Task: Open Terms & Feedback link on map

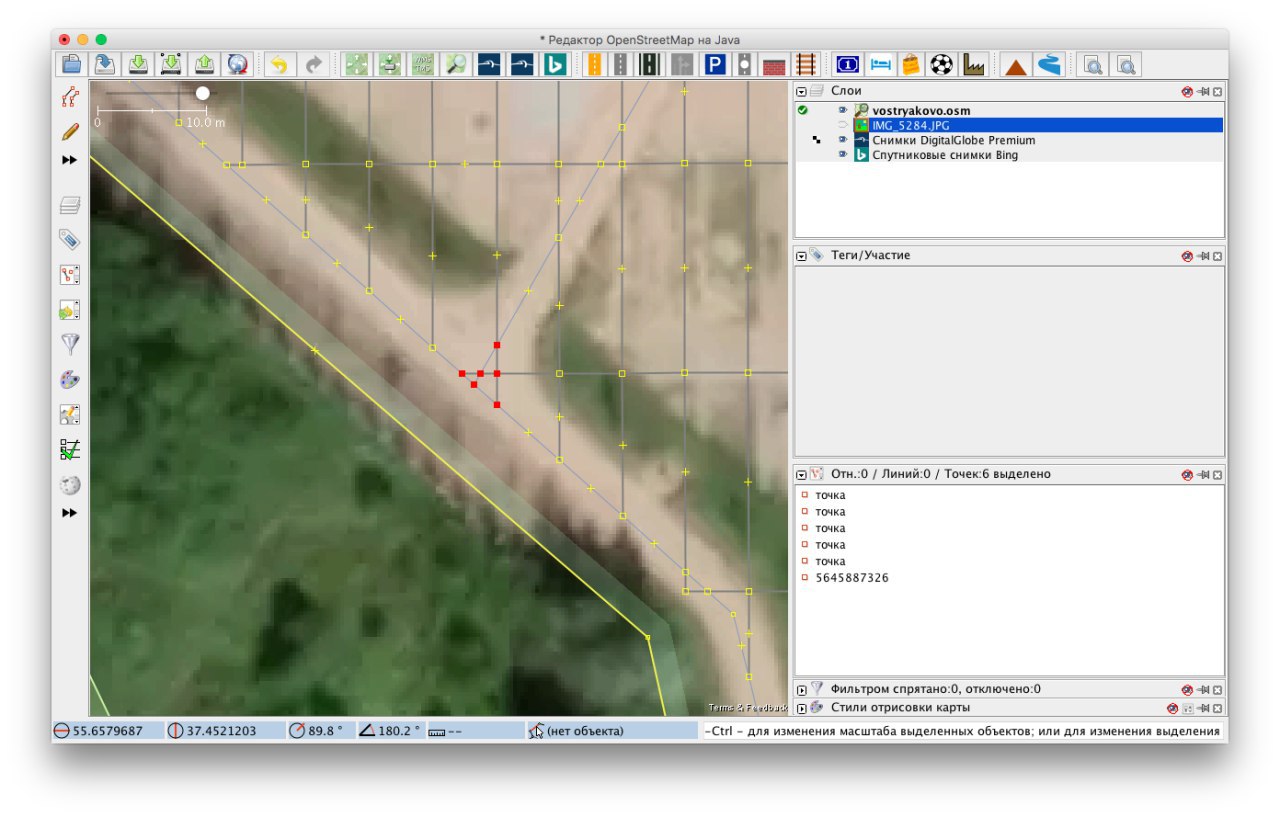Action: (748, 707)
